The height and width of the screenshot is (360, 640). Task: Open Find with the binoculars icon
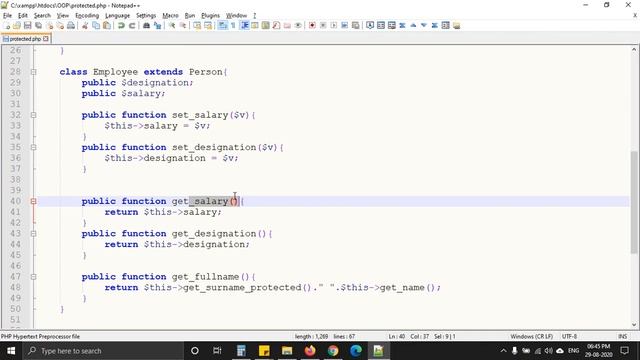point(146,25)
